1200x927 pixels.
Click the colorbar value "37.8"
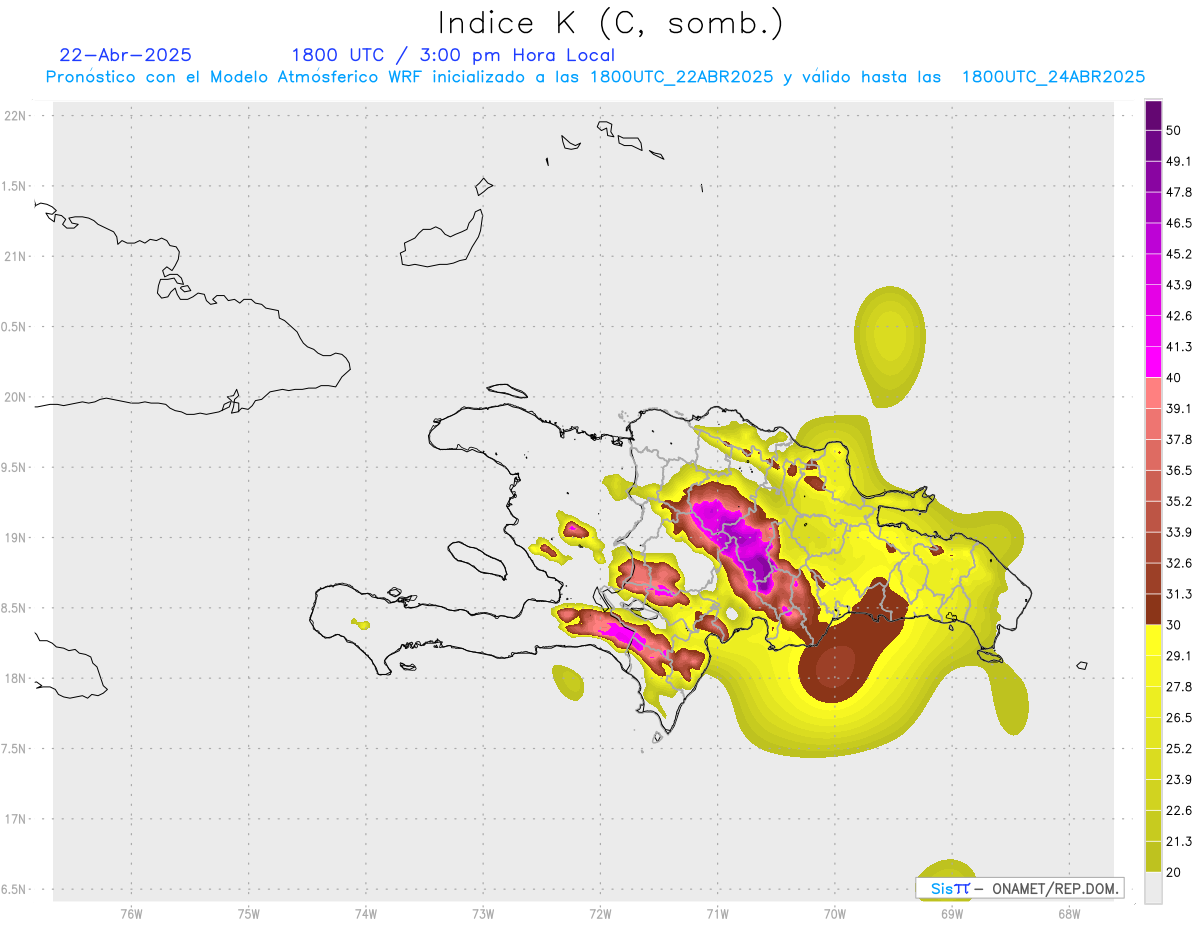point(1178,439)
